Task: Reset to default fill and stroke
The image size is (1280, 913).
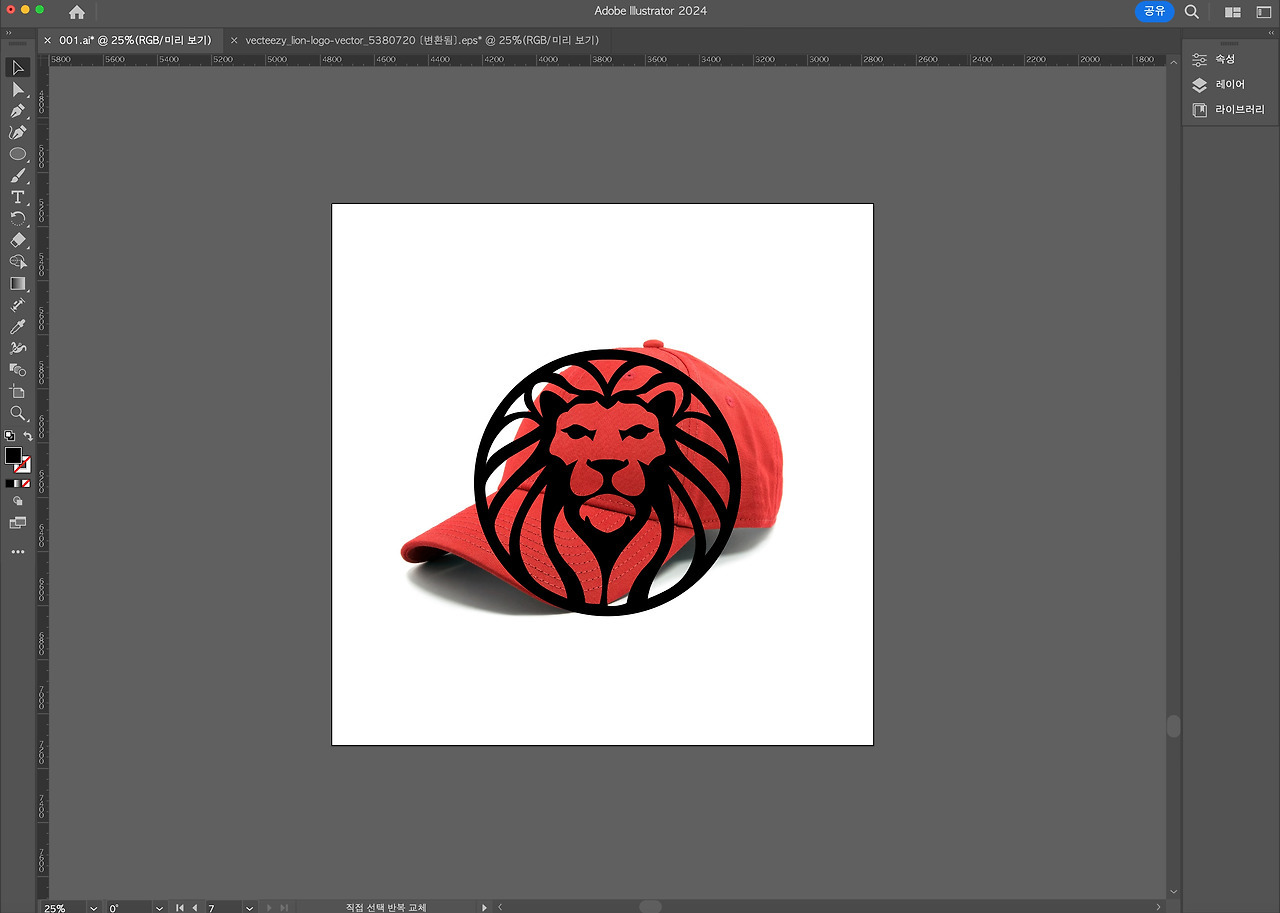Action: (x=9, y=436)
